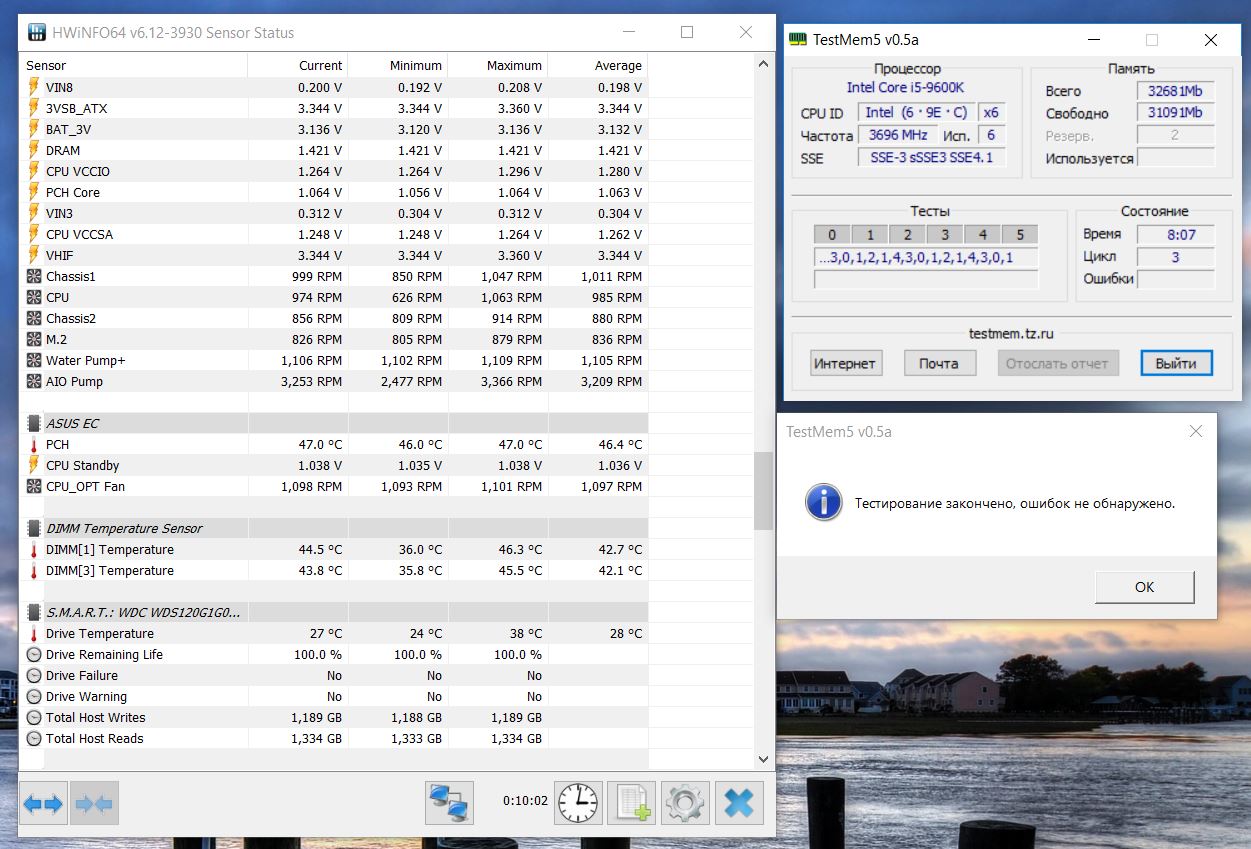Click the lightning icon beside CPU VCCIO
The image size is (1251, 849).
click(x=34, y=171)
